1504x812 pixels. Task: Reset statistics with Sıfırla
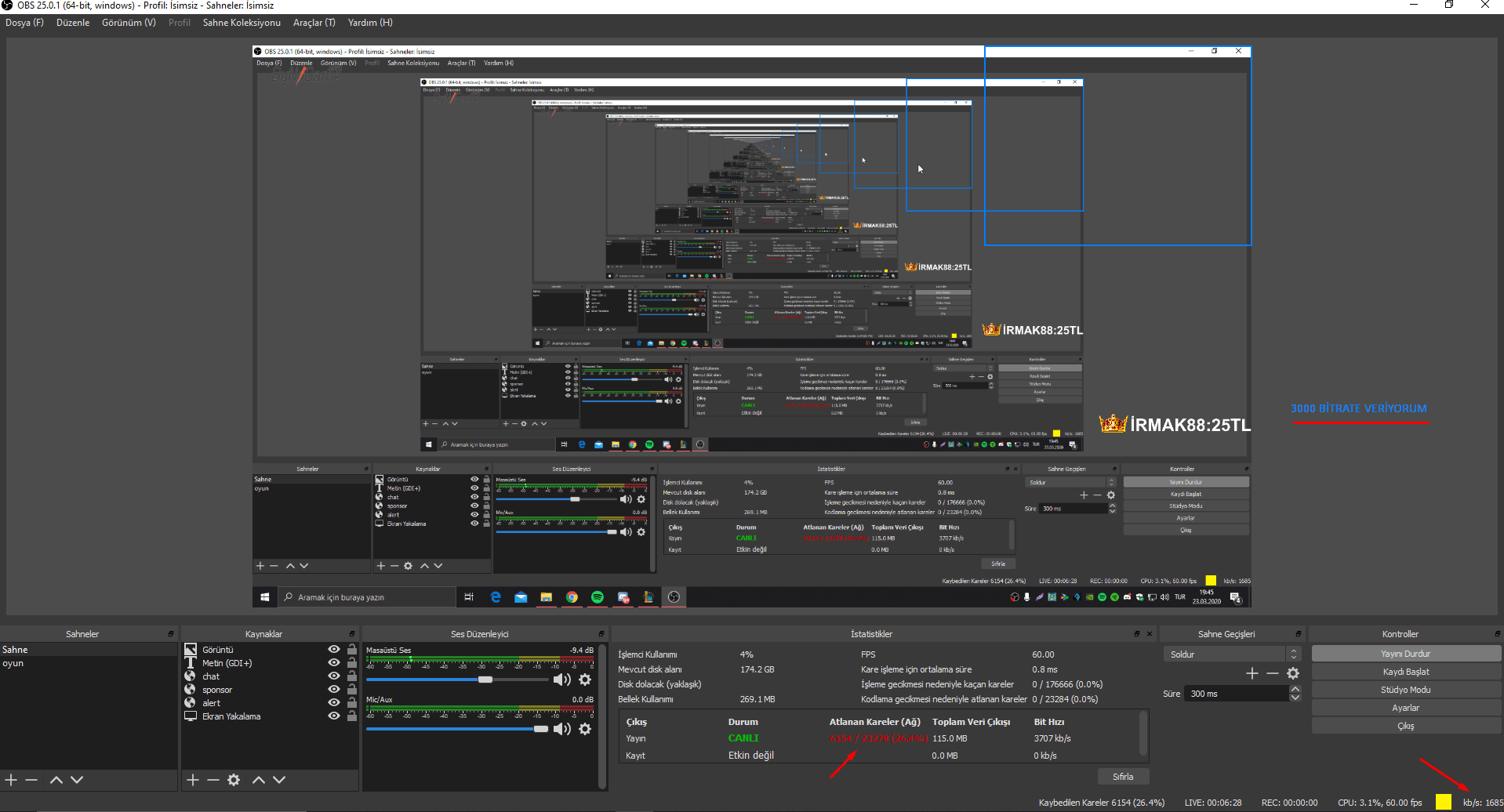[x=1123, y=777]
